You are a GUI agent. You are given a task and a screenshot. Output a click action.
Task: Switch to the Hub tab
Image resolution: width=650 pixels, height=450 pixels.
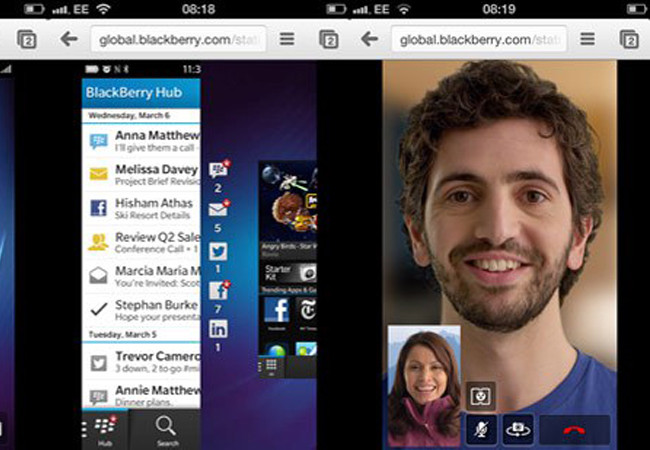(x=105, y=429)
